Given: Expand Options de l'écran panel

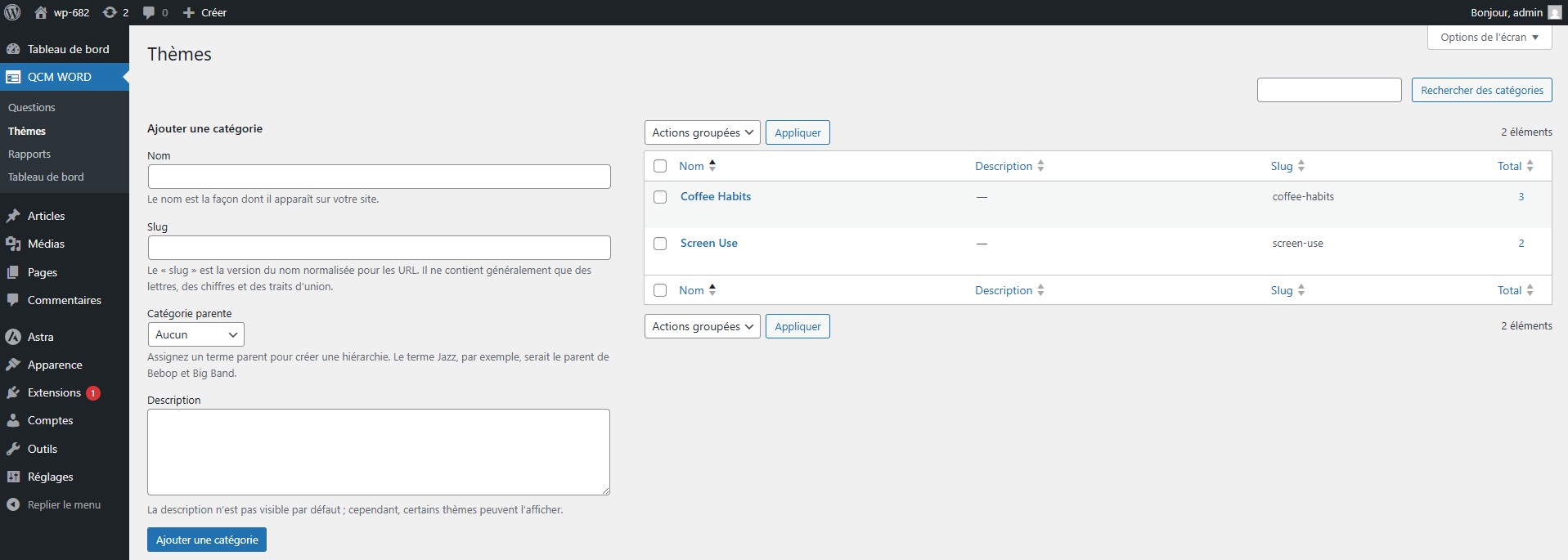Looking at the screenshot, I should tap(1489, 38).
